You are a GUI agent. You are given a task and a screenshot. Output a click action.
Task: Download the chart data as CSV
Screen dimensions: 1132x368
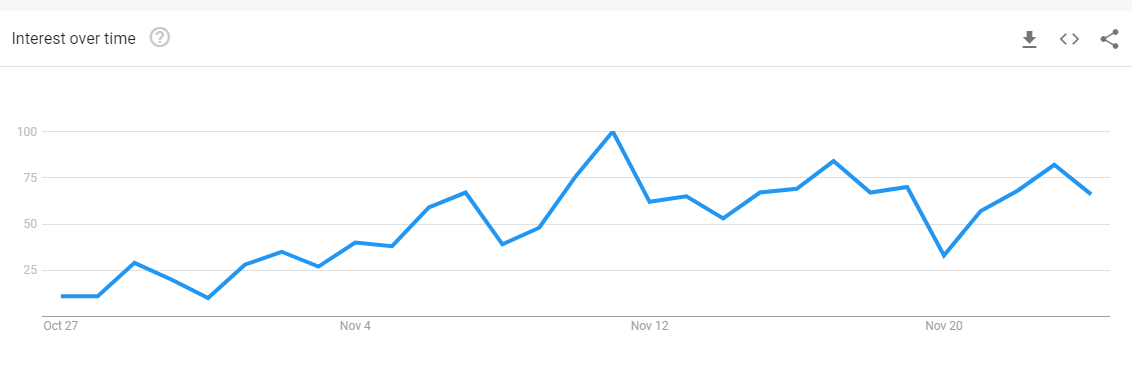point(1029,40)
